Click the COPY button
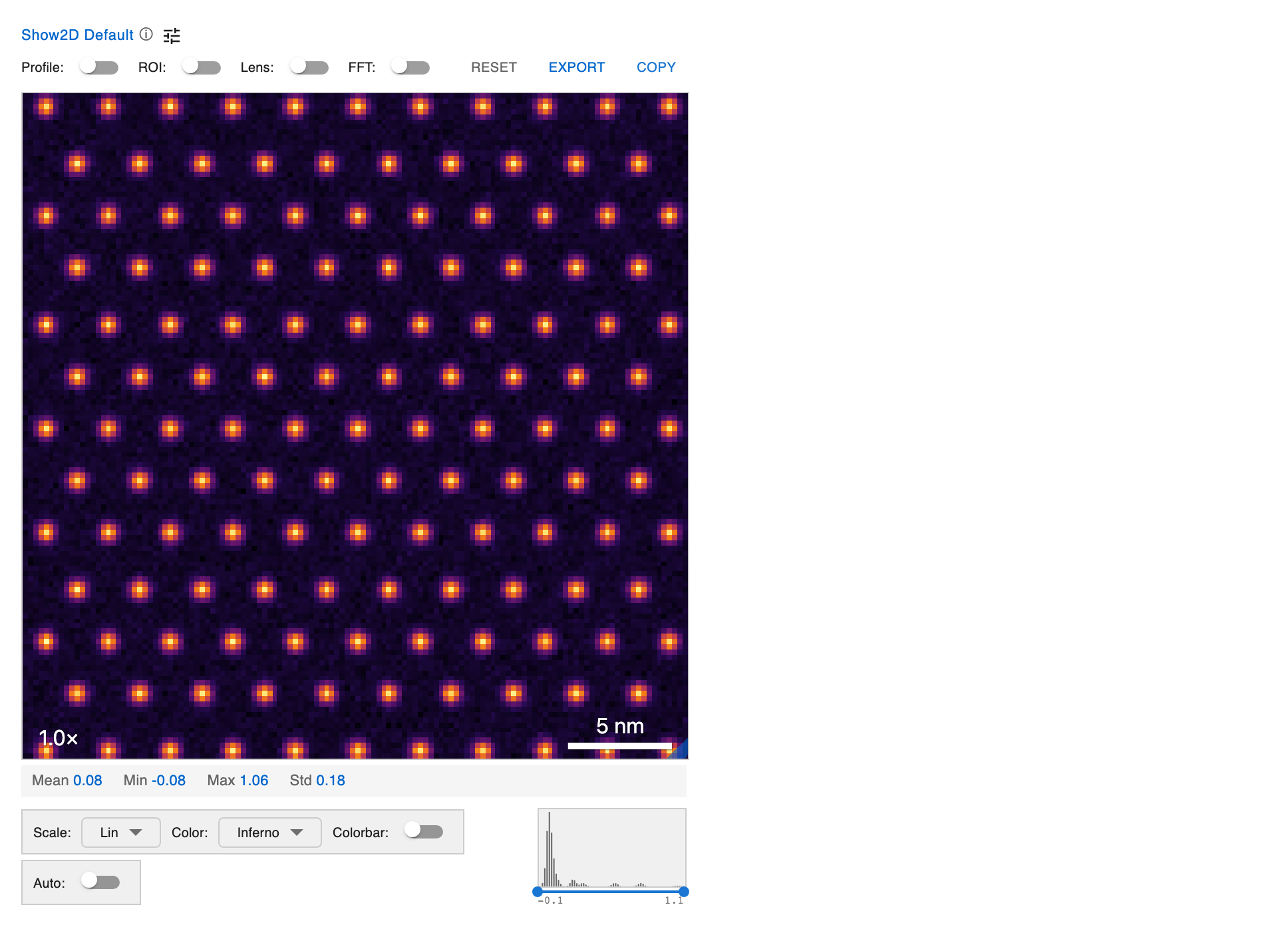Viewport: 1288px width, 929px height. pos(656,67)
